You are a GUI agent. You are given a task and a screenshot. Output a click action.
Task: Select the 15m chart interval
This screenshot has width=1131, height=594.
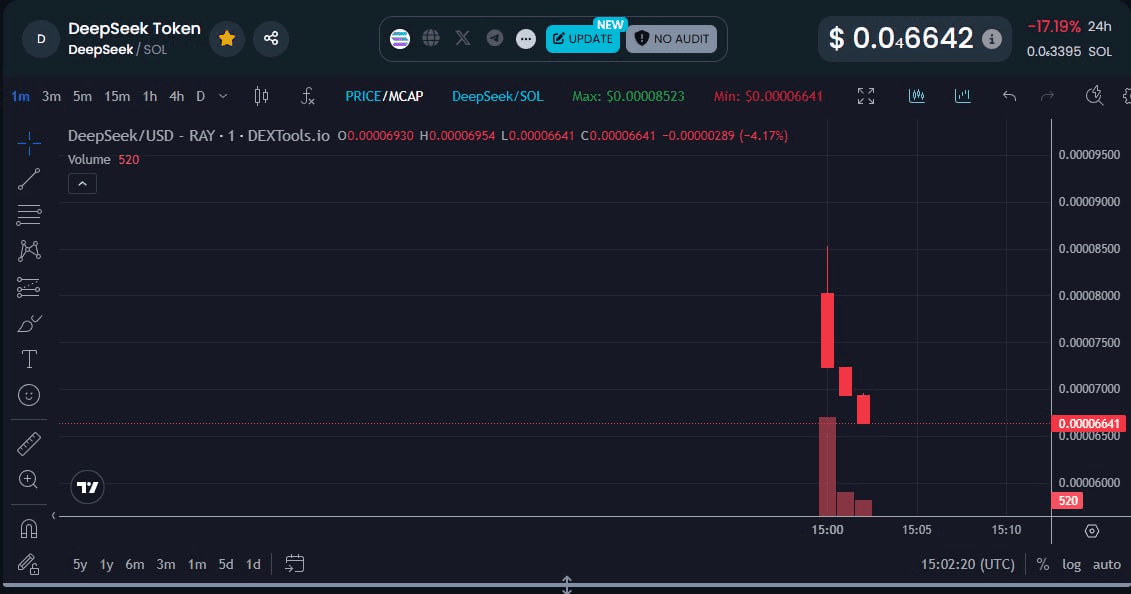point(117,96)
